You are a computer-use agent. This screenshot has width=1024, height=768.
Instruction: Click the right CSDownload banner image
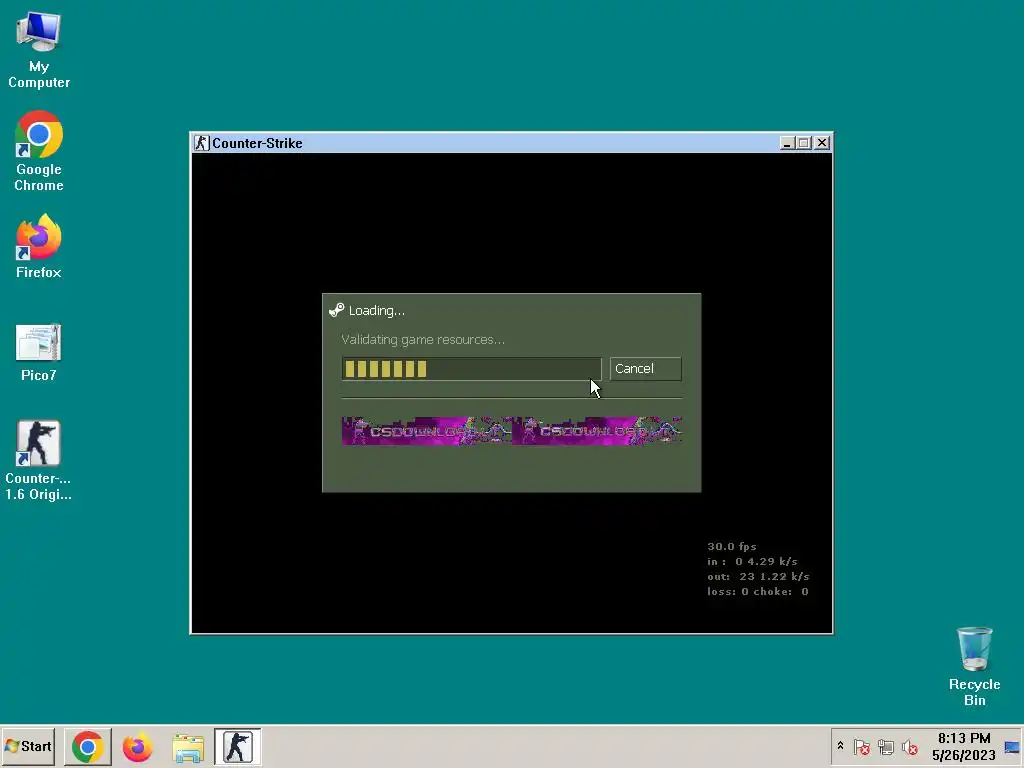(x=597, y=431)
